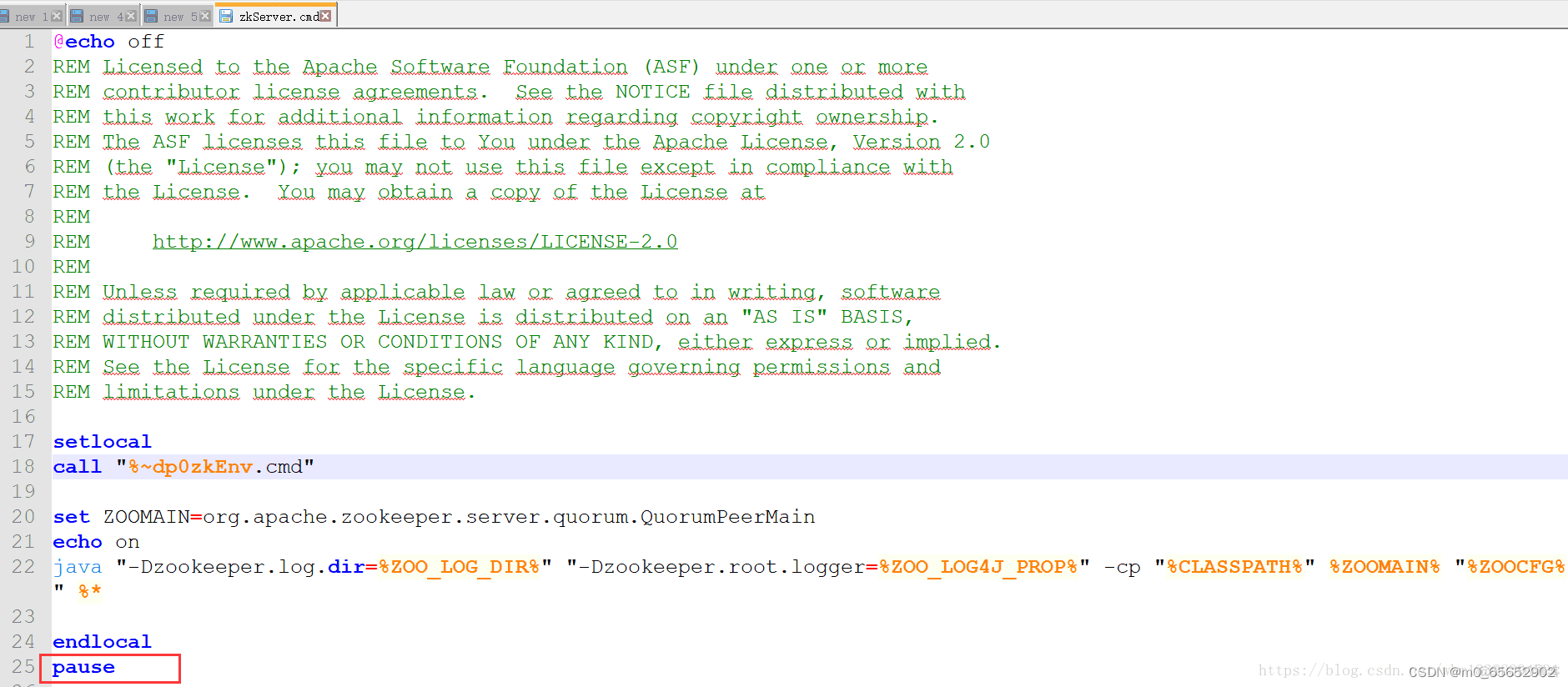Screen dimensions: 1568x687
Task: Click line number 9 in the margin
Action: click(x=29, y=242)
